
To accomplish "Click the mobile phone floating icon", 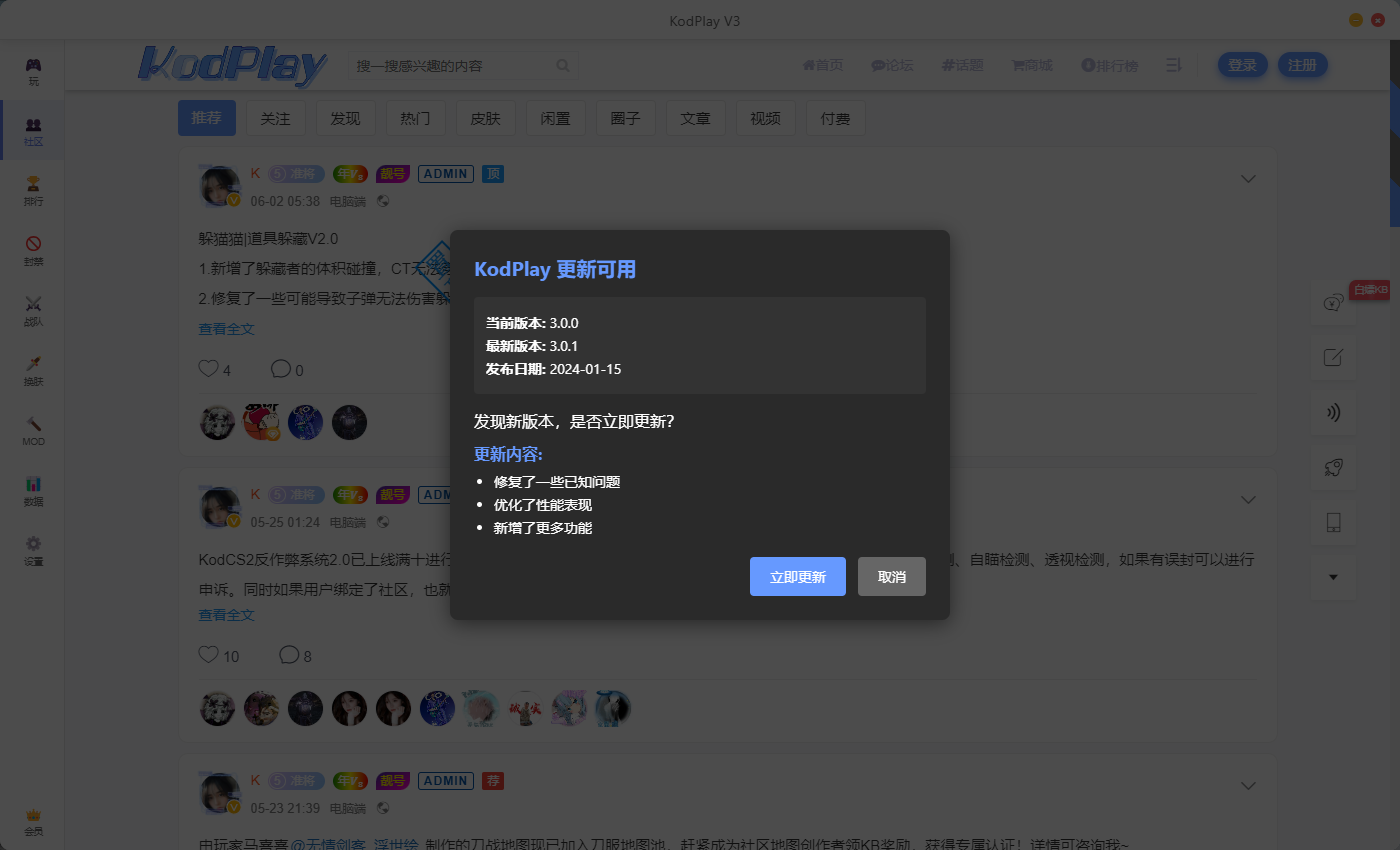I will click(x=1332, y=521).
